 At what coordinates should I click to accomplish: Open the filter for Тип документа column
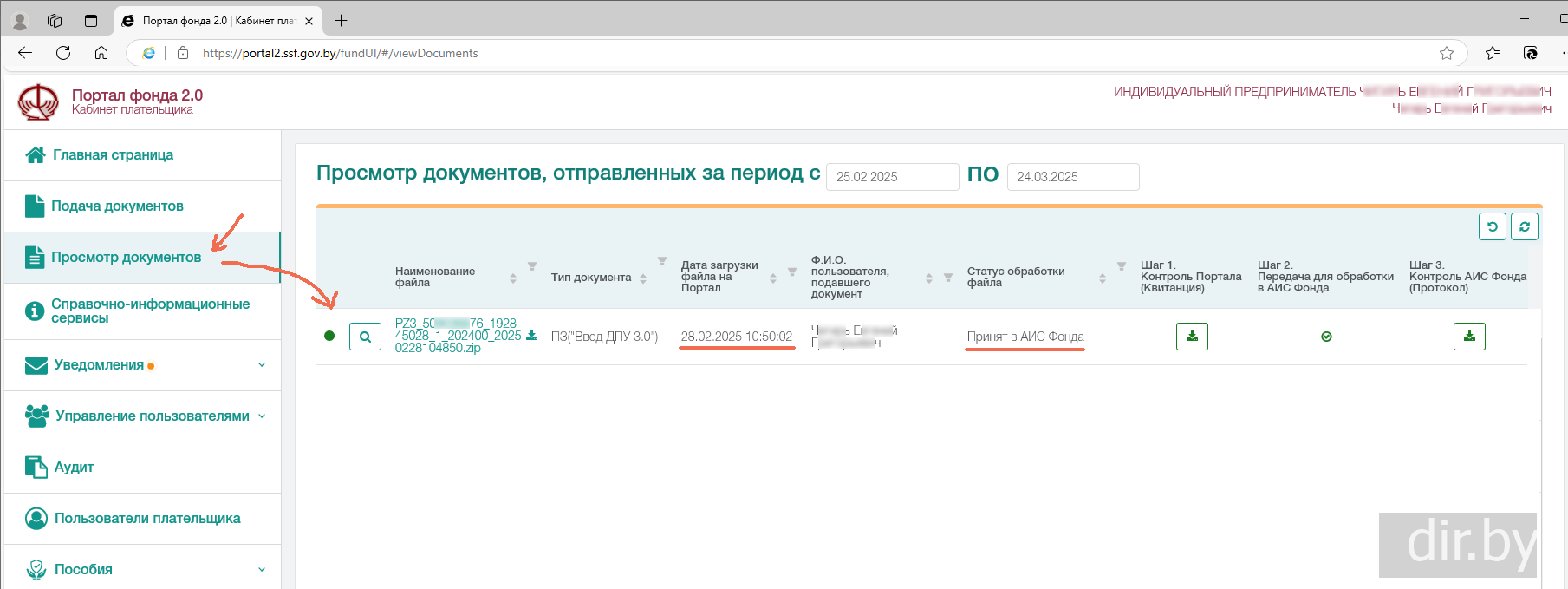pos(662,261)
